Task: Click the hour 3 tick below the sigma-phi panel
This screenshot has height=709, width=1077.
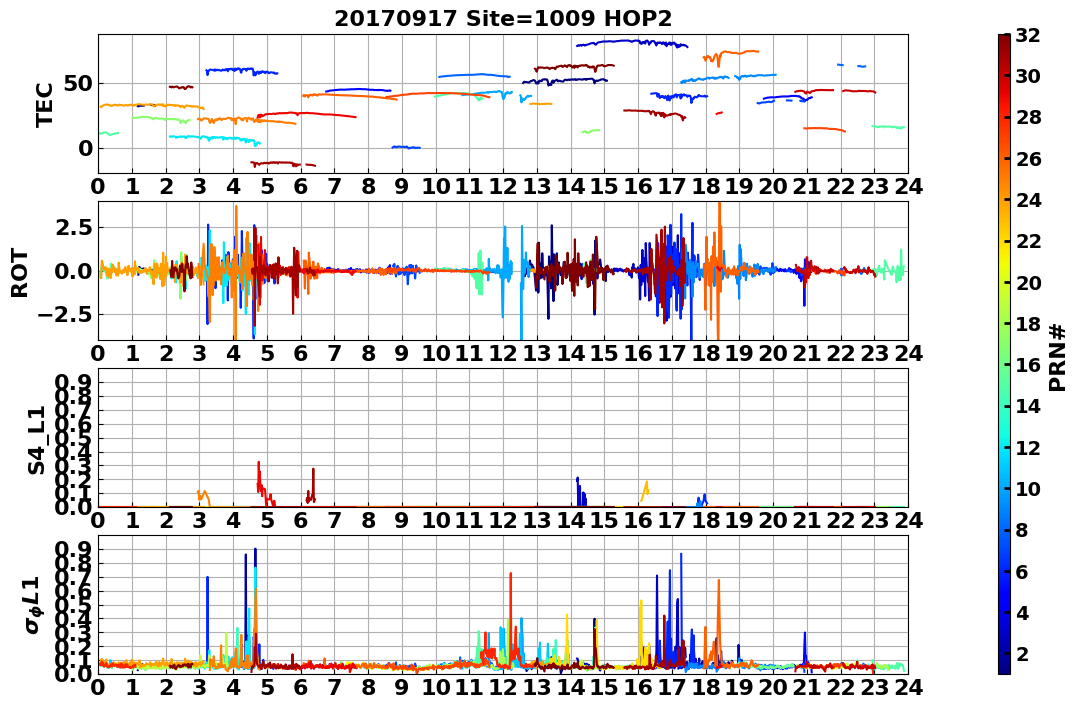Action: click(200, 687)
